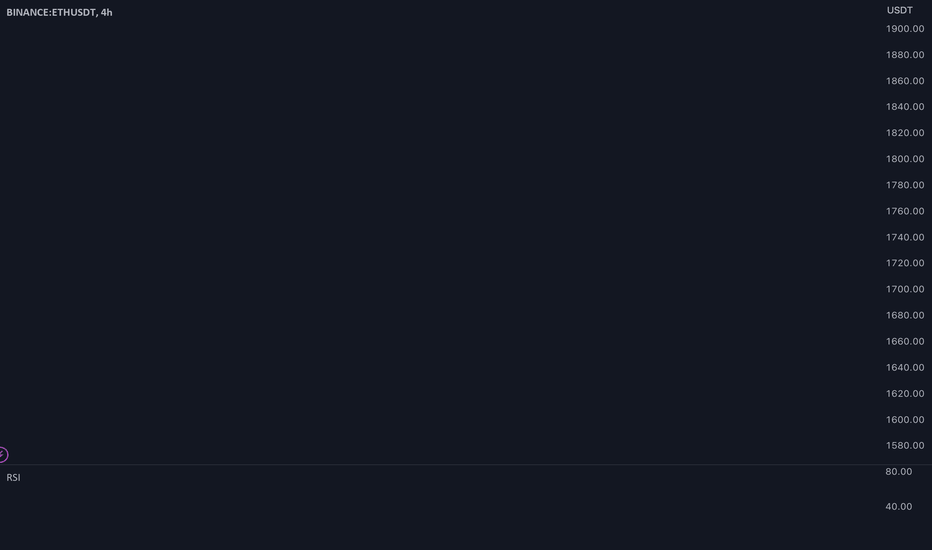
Task: Click the 1620.00 price axis label
Action: (905, 394)
